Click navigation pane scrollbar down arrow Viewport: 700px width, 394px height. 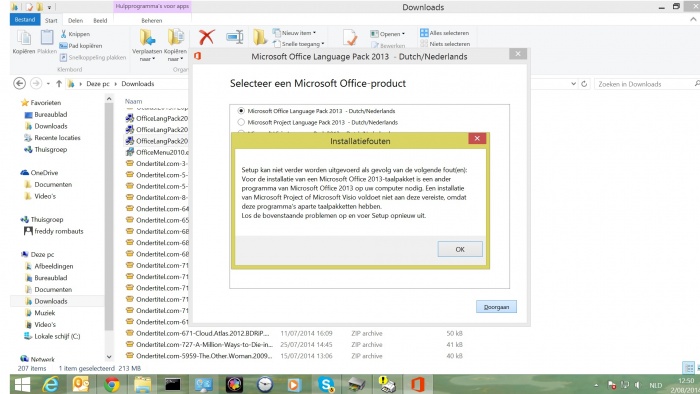tap(109, 357)
